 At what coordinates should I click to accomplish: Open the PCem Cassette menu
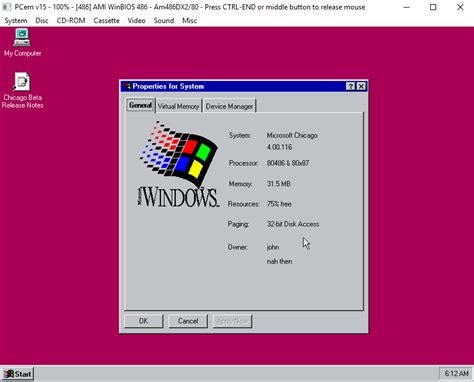(106, 21)
